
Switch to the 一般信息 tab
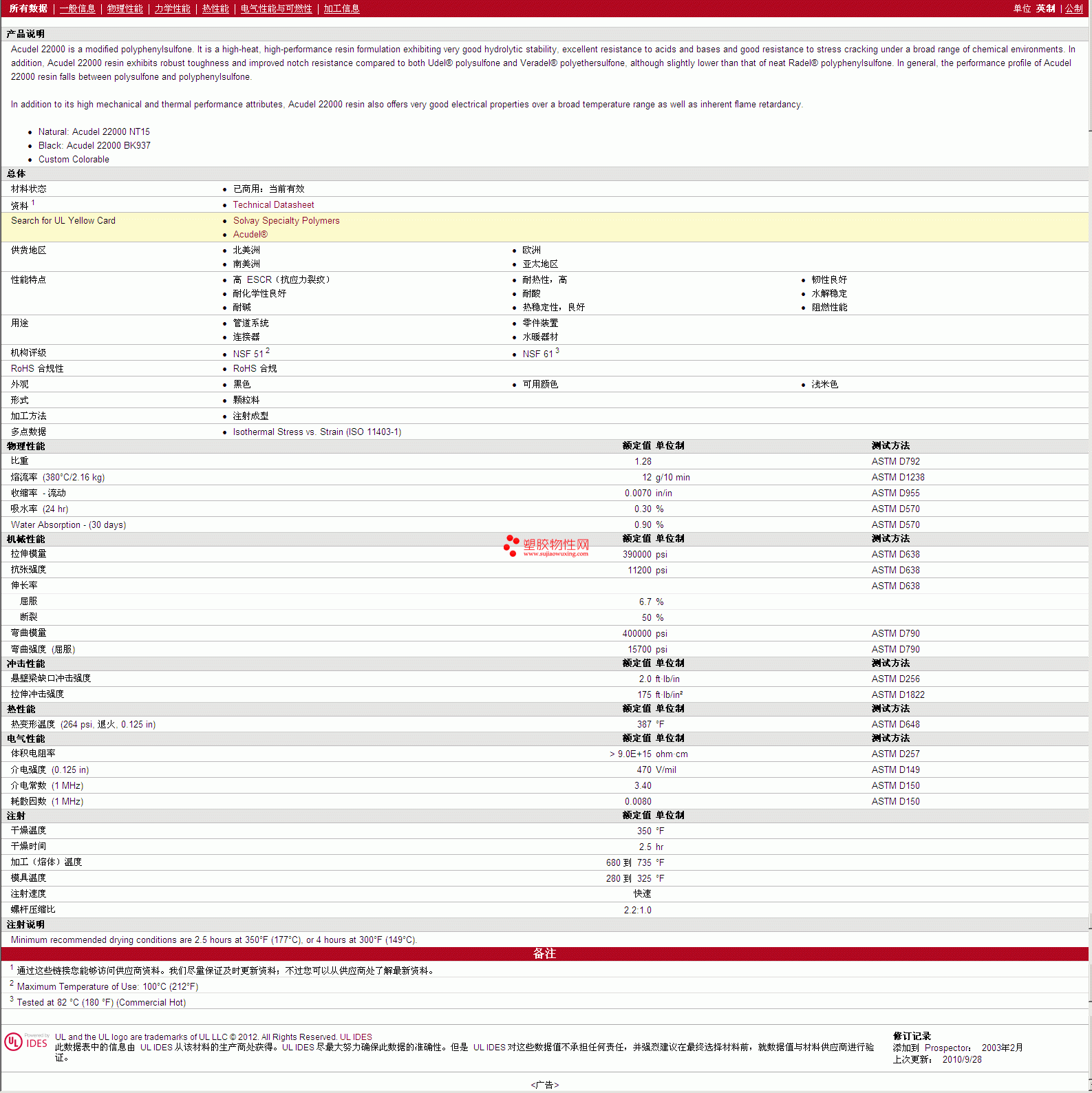tap(77, 9)
